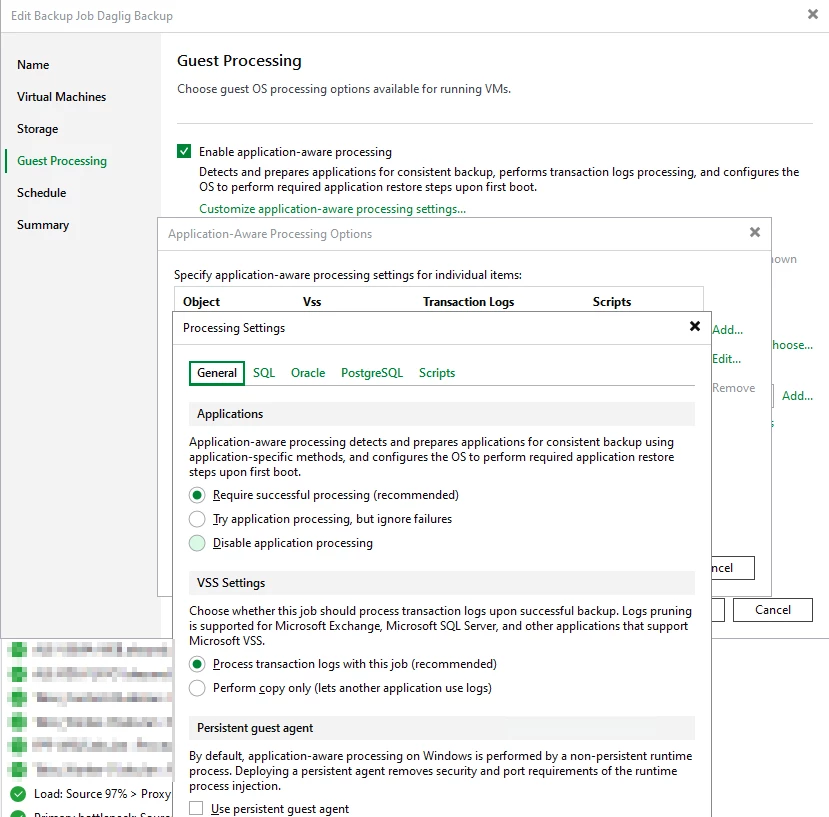This screenshot has width=829, height=817.
Task: Go to the Summary step
Action: [x=43, y=225]
